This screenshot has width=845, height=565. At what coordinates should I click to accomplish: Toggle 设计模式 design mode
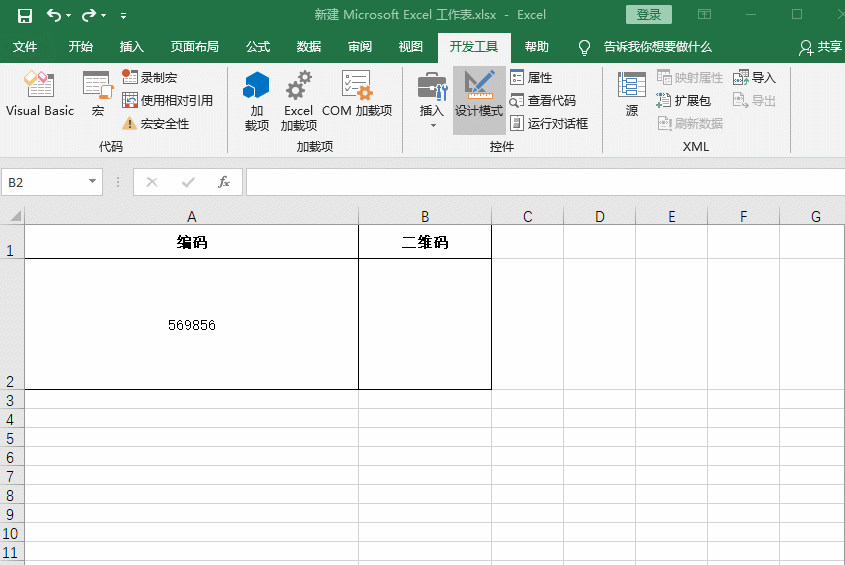click(479, 100)
